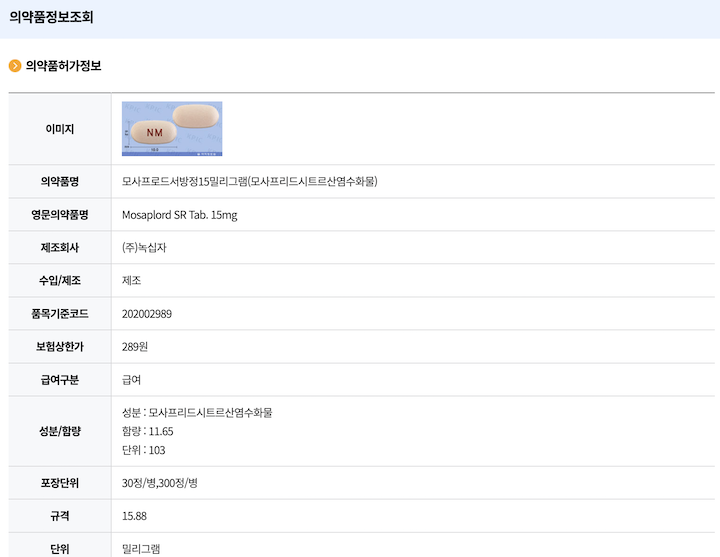Viewport: 720px width, 557px height.
Task: Click the orange arrow icon beside 의약품허가정보
Action: tap(15, 66)
